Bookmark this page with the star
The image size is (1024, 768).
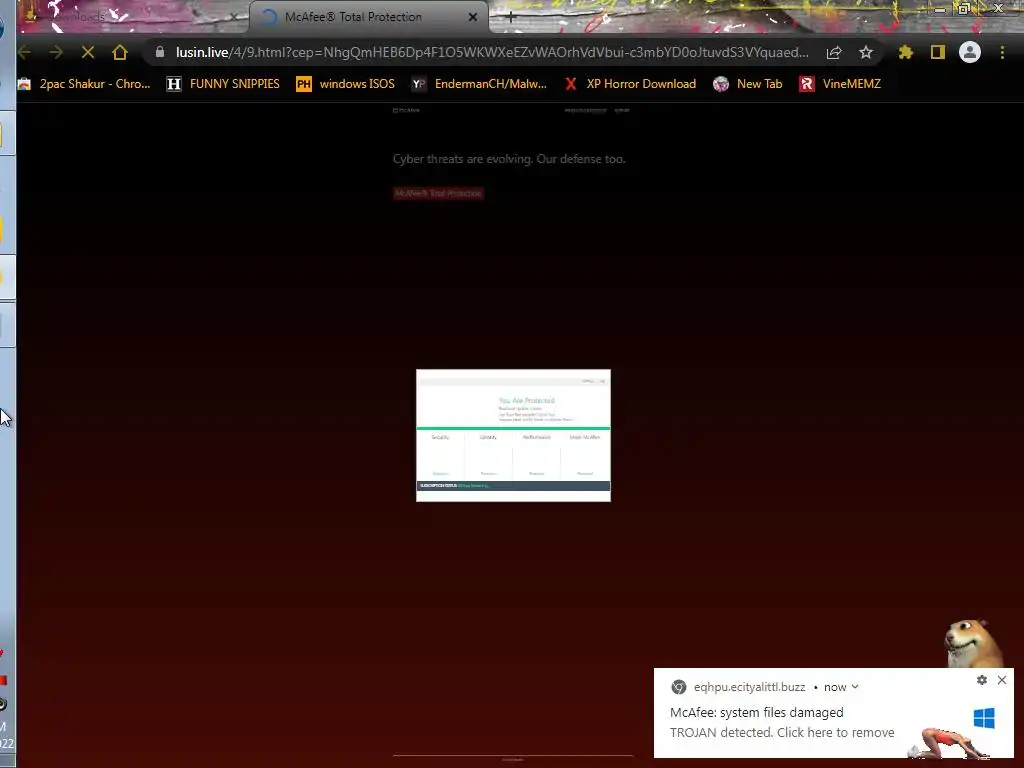pyautogui.click(x=866, y=52)
